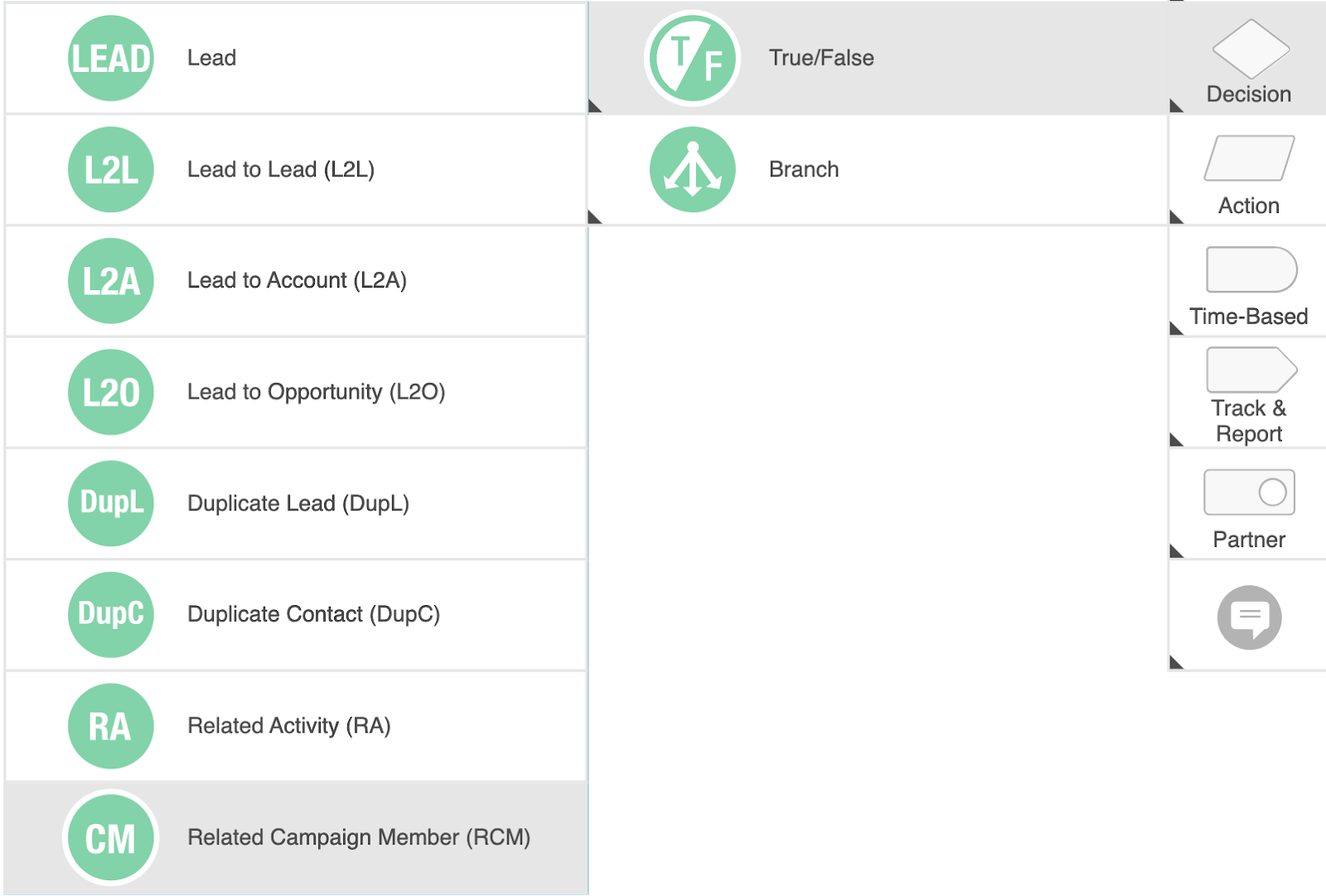The height and width of the screenshot is (896, 1326).
Task: Select the L2L green circle icon
Action: 111,170
